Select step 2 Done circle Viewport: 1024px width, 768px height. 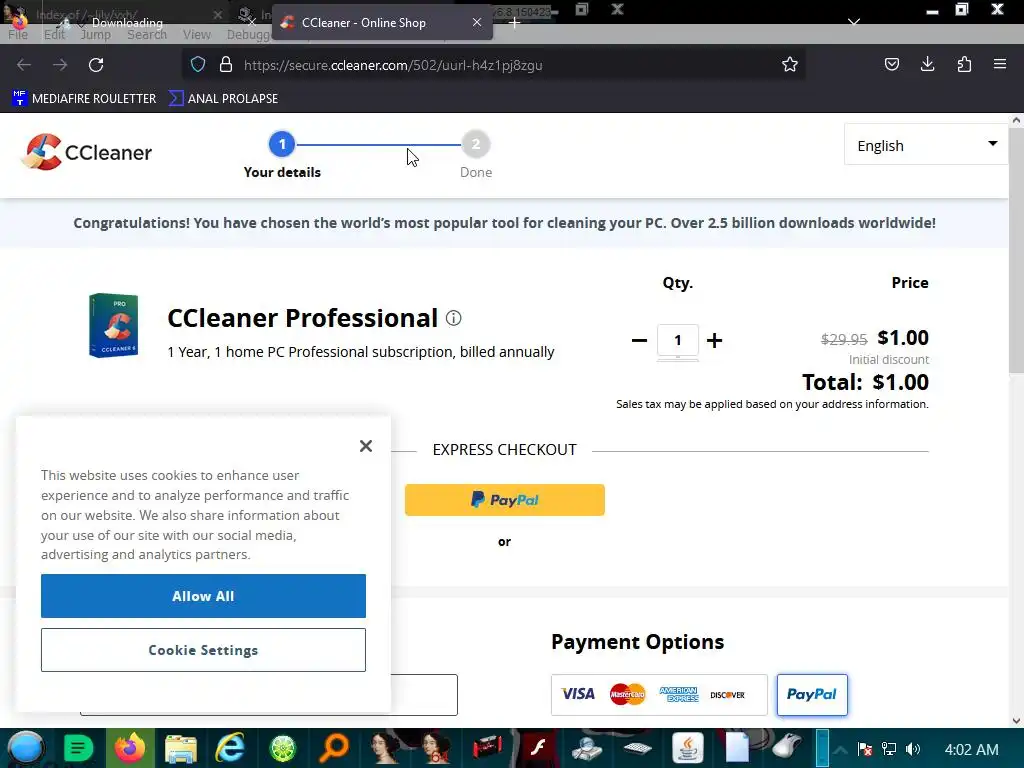[x=475, y=144]
